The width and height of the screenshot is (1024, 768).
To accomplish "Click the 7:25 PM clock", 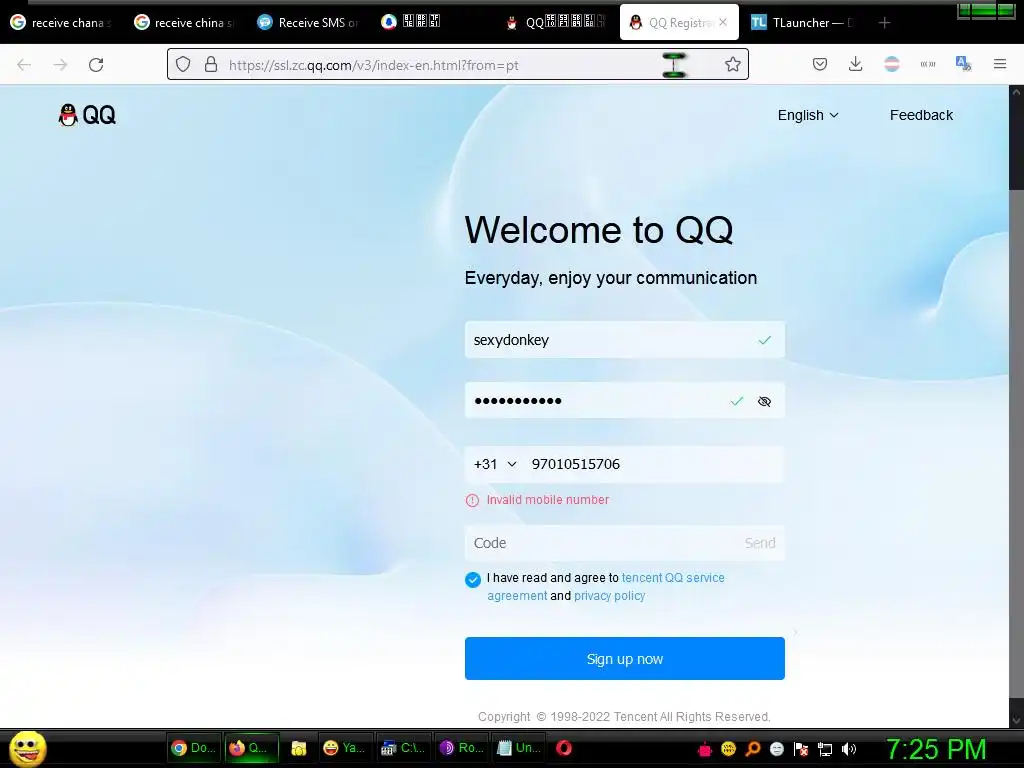I will pyautogui.click(x=936, y=750).
